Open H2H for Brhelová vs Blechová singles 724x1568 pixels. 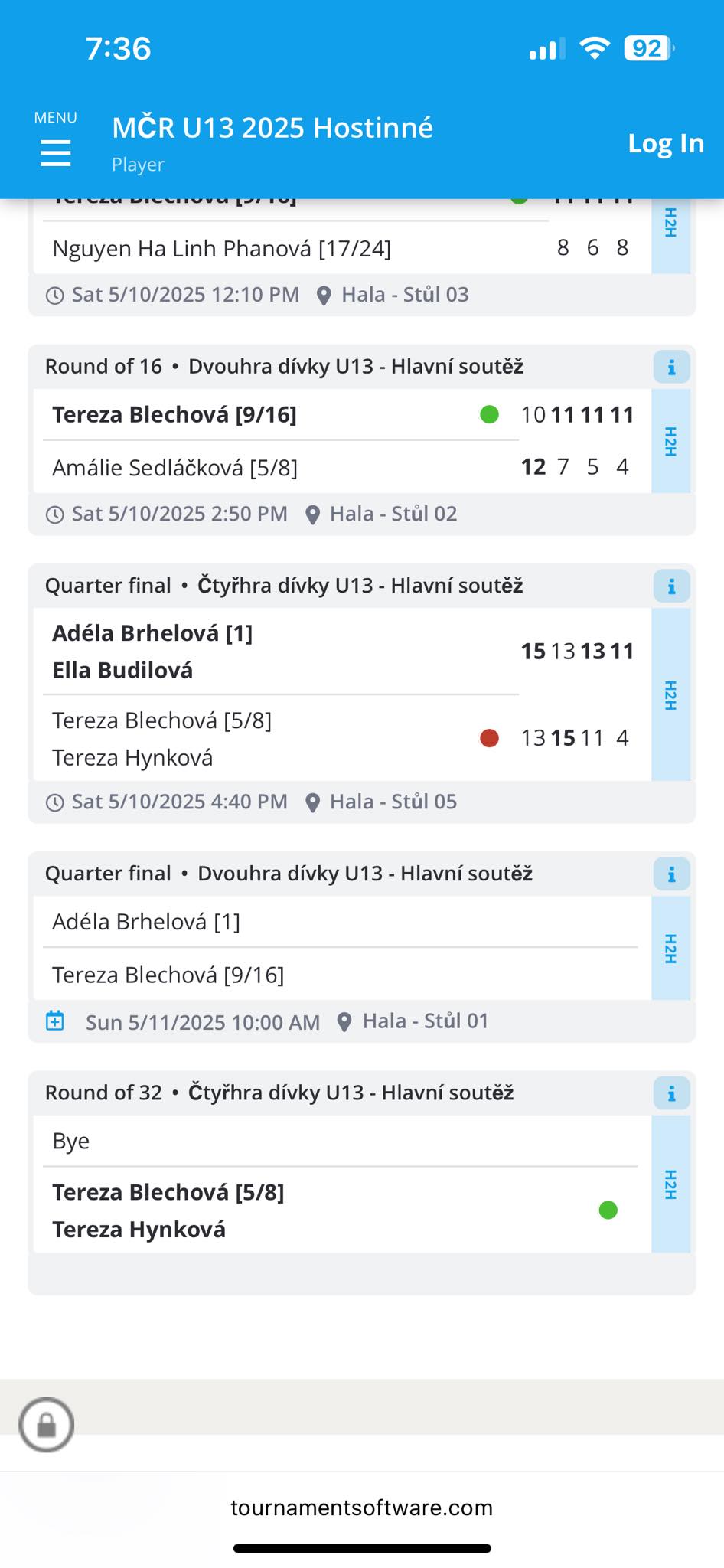tap(670, 949)
